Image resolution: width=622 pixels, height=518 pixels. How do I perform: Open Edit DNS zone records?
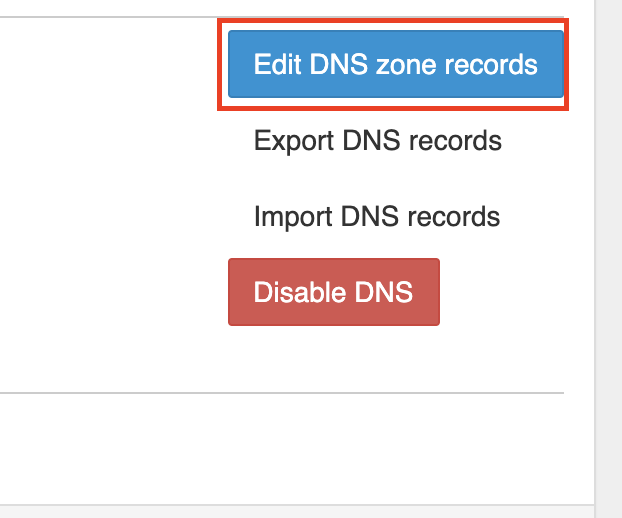[x=395, y=64]
